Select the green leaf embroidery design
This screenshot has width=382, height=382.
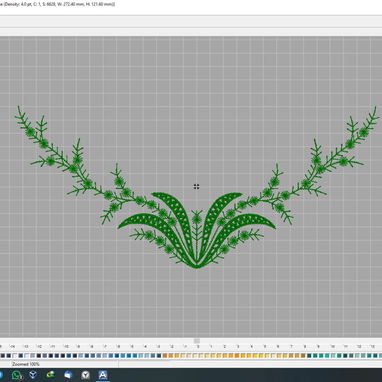click(197, 187)
